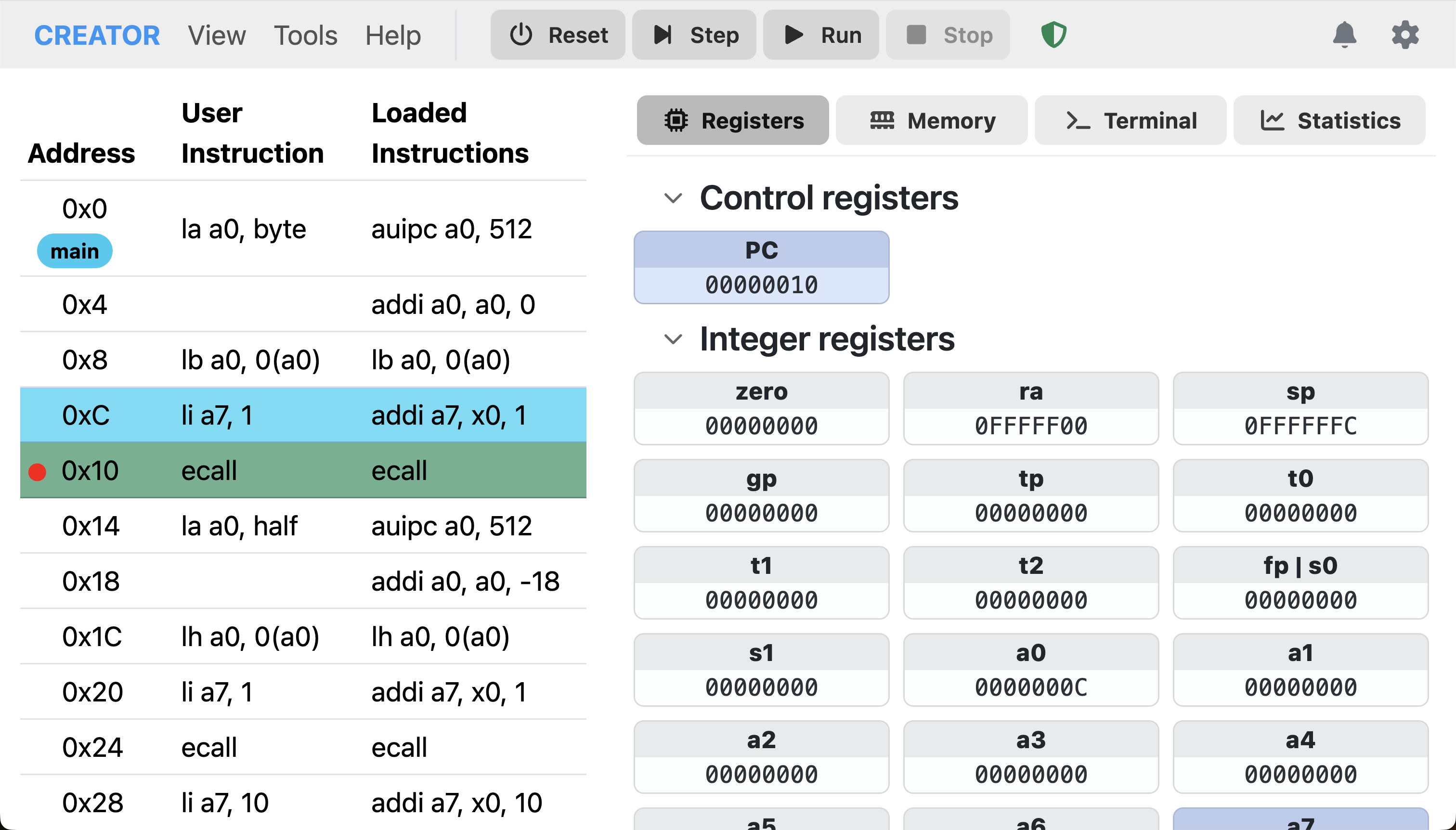Select the Step execution icon
This screenshot has height=830, width=1456.
(662, 35)
